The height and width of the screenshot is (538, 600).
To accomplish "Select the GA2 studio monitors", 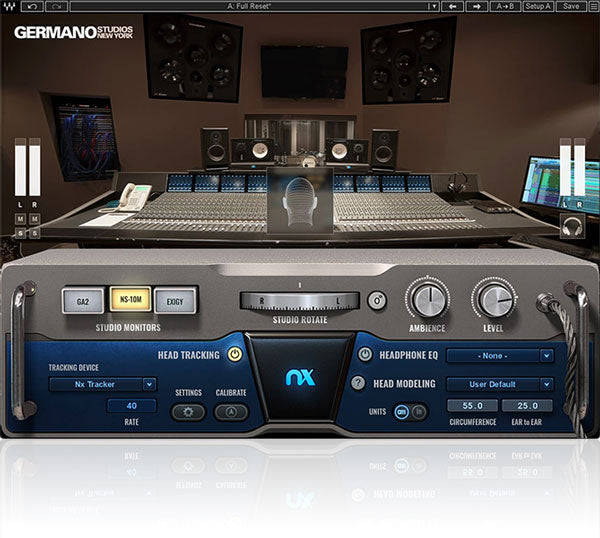I will coord(83,301).
